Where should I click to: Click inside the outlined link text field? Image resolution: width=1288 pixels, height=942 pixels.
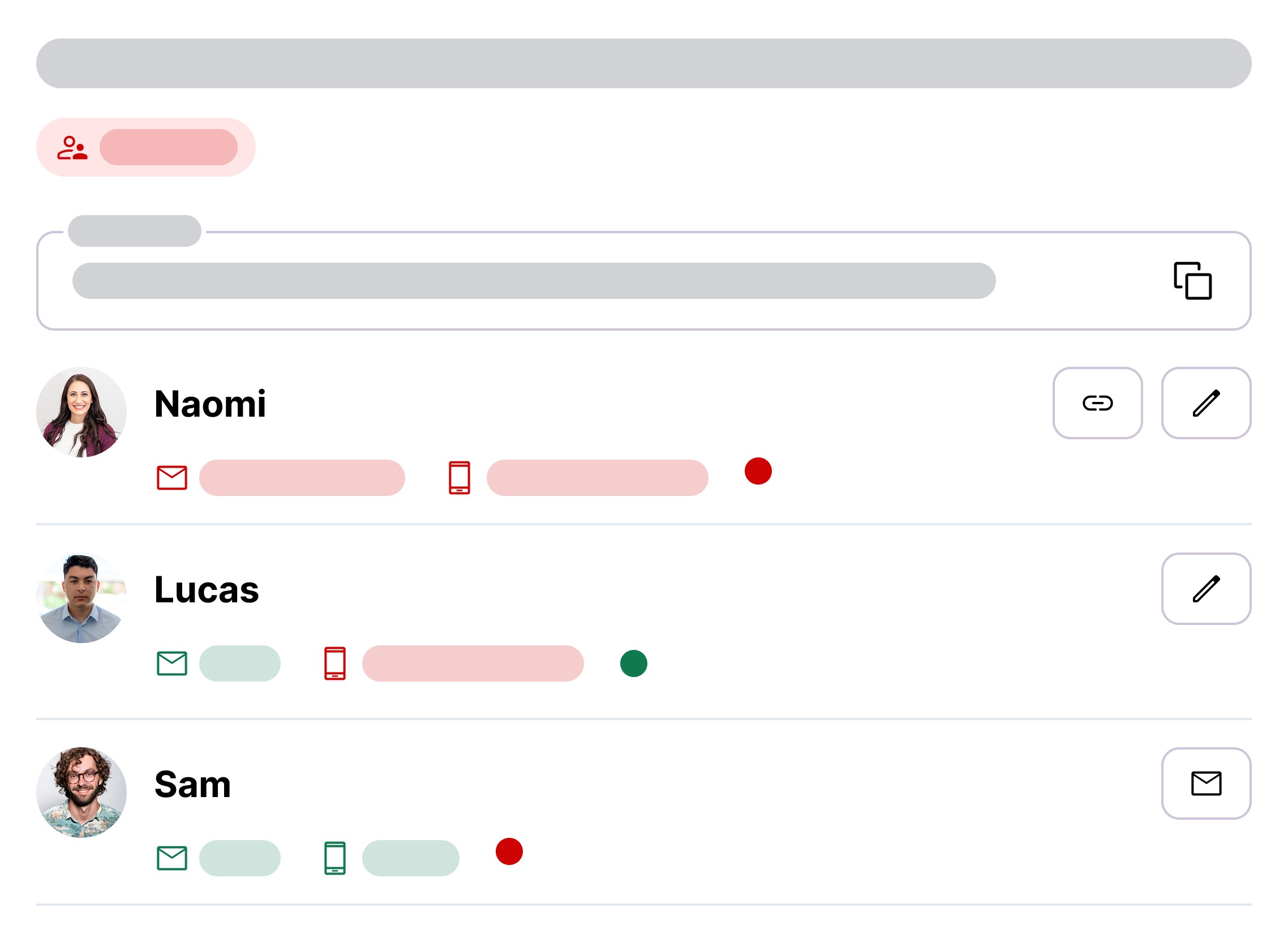tap(534, 281)
